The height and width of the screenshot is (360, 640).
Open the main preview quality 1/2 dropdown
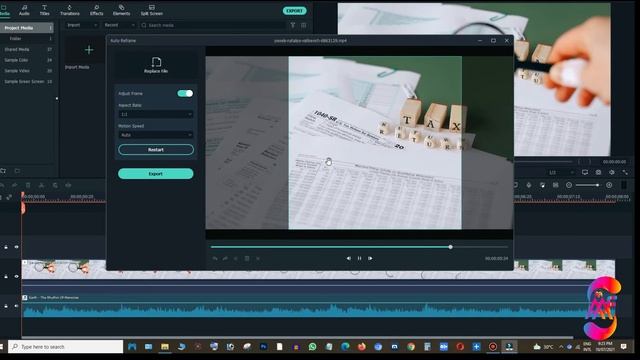(x=561, y=173)
